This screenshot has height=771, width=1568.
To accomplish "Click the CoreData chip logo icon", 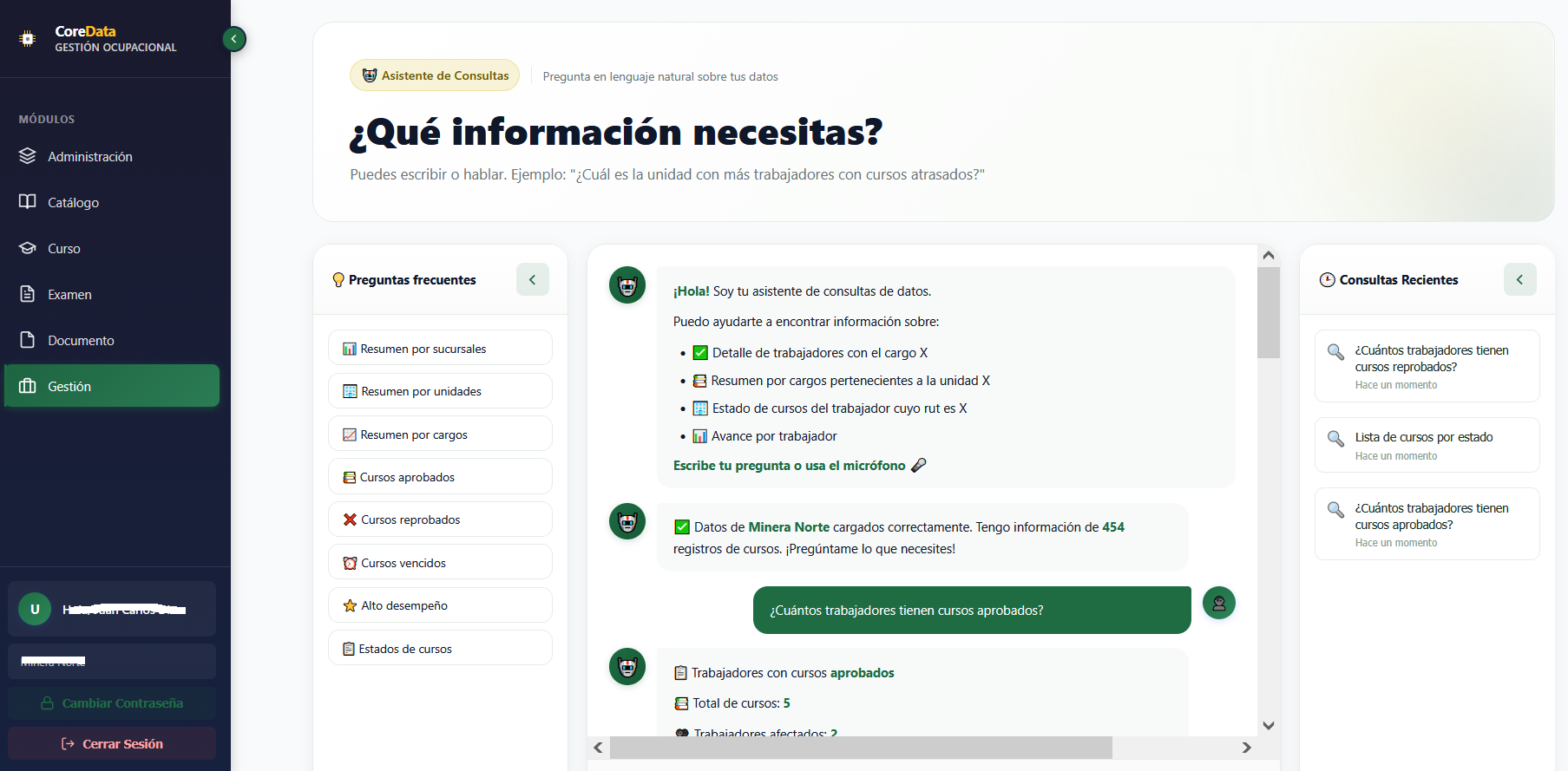I will (x=28, y=39).
